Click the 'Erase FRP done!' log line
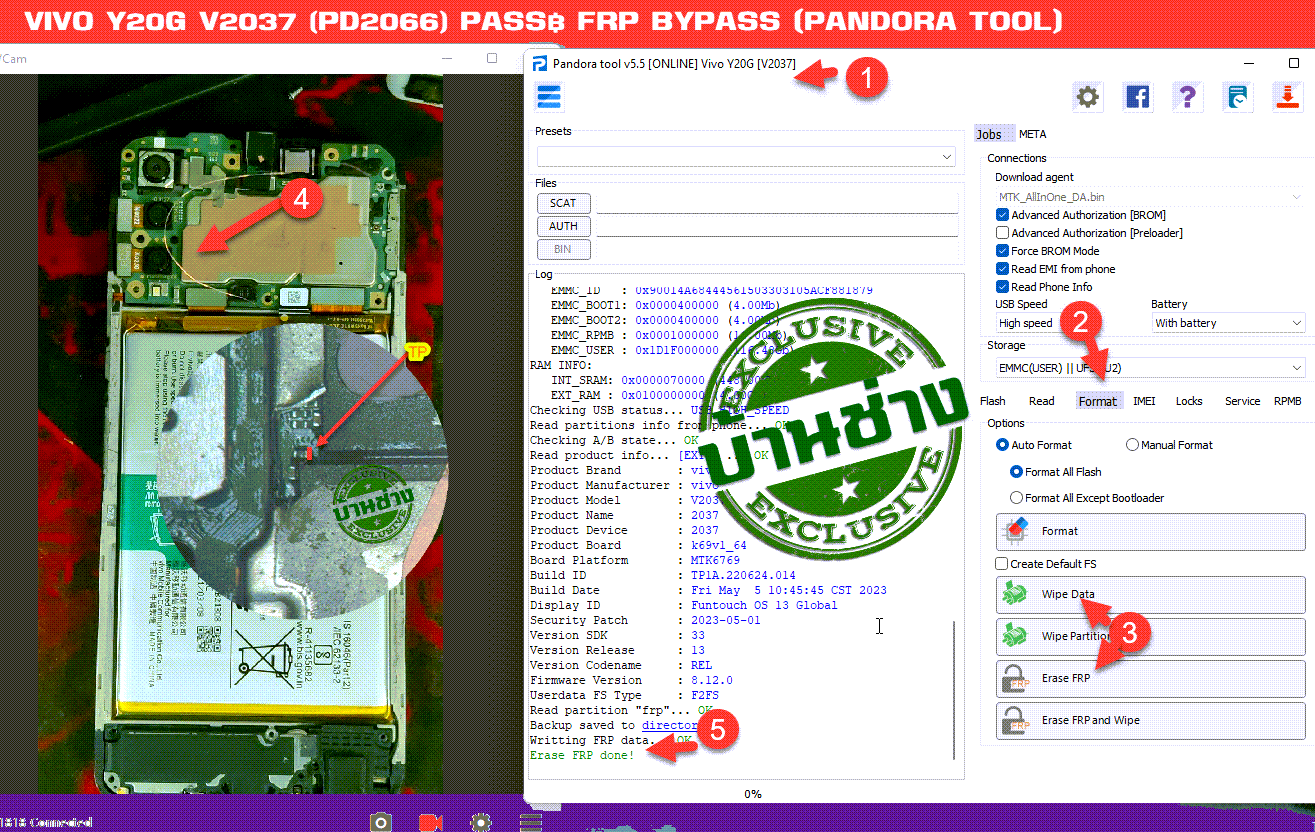This screenshot has height=832, width=1315. point(582,755)
